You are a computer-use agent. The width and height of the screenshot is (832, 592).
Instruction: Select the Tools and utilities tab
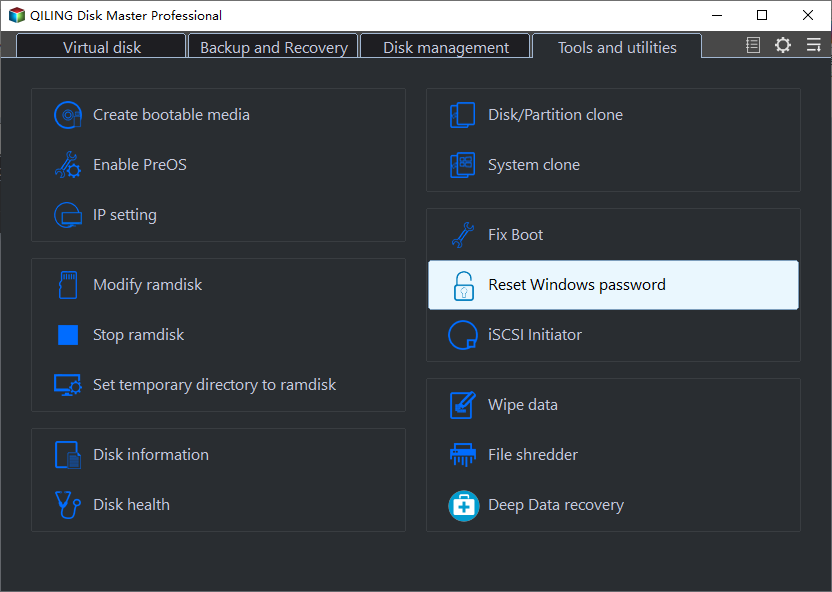point(617,47)
